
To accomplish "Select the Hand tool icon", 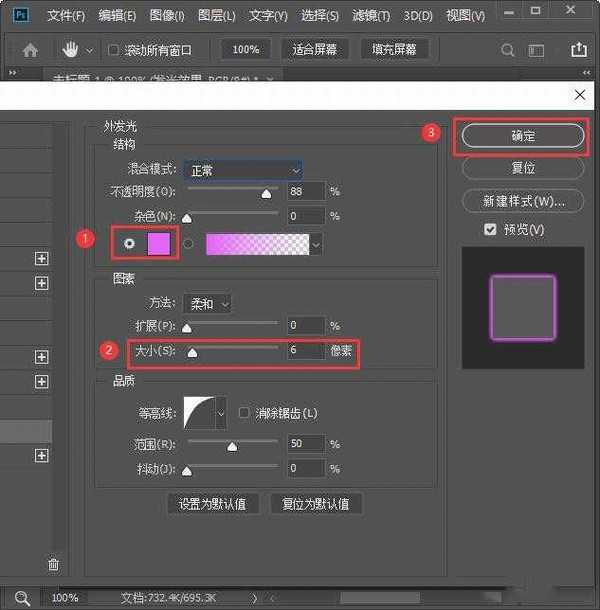I will pyautogui.click(x=72, y=49).
